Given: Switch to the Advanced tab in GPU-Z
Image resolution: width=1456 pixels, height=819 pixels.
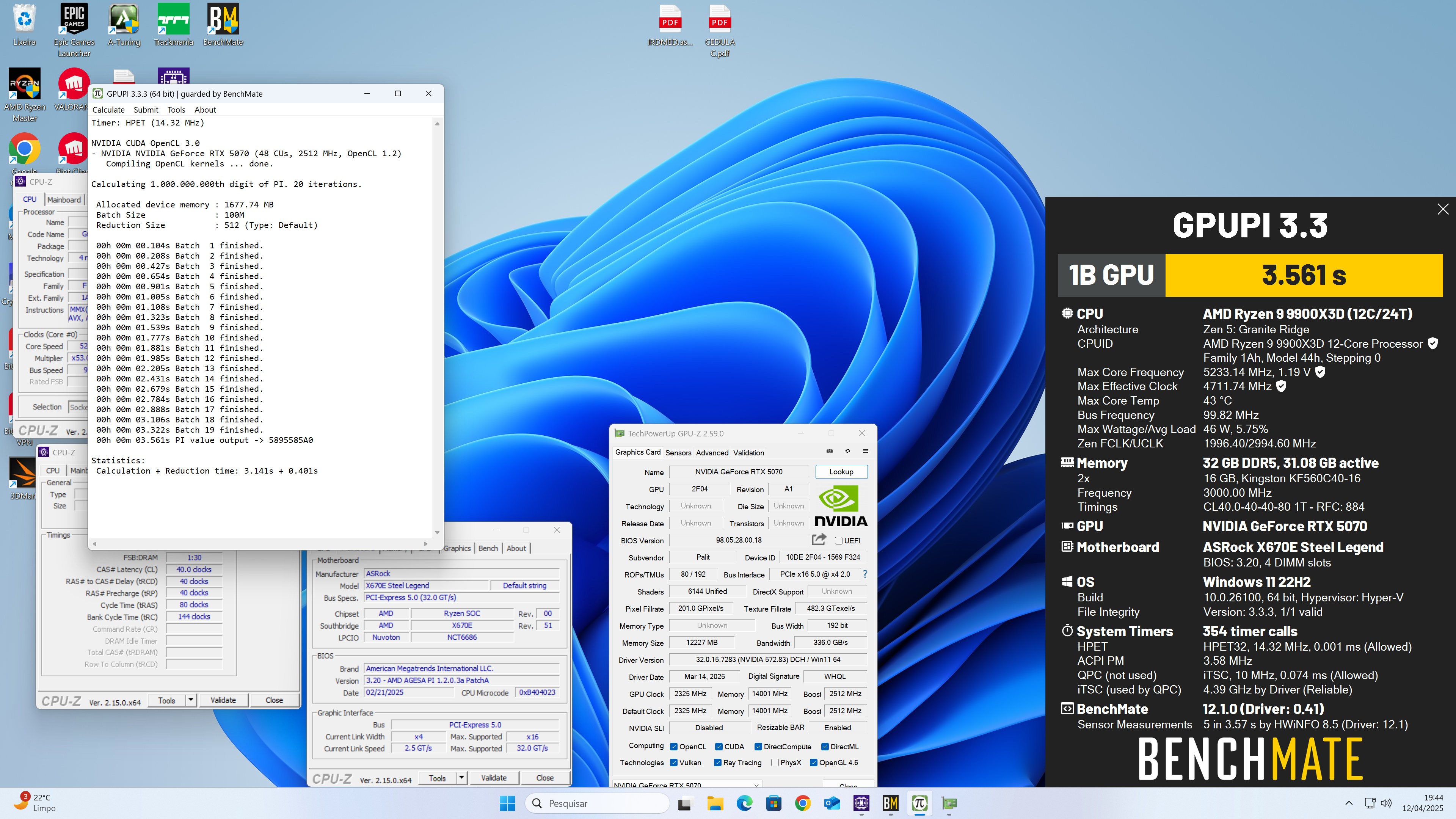Looking at the screenshot, I should point(712,453).
